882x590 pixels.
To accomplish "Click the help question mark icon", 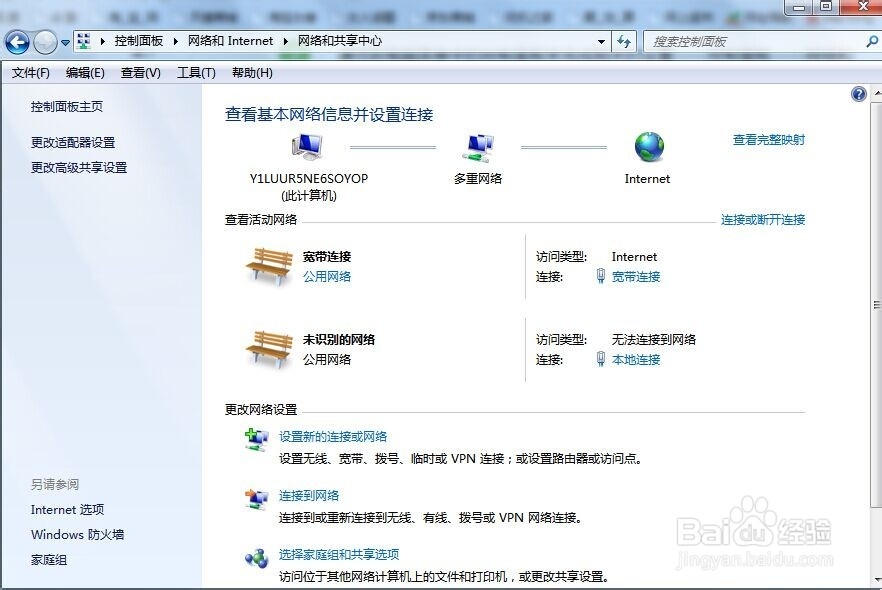I will (858, 93).
